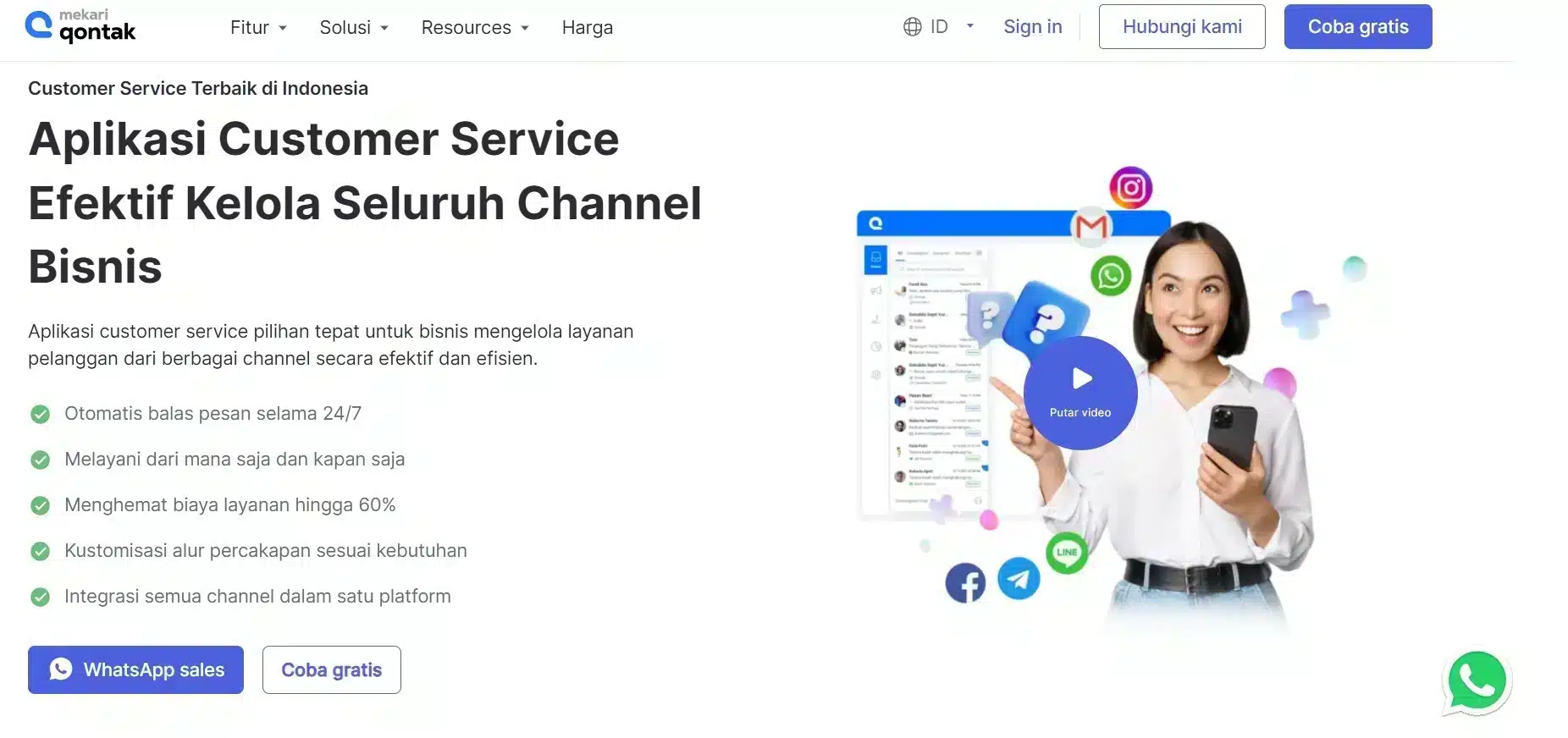1568x738 pixels.
Task: Go to the Harga page
Action: 587,27
